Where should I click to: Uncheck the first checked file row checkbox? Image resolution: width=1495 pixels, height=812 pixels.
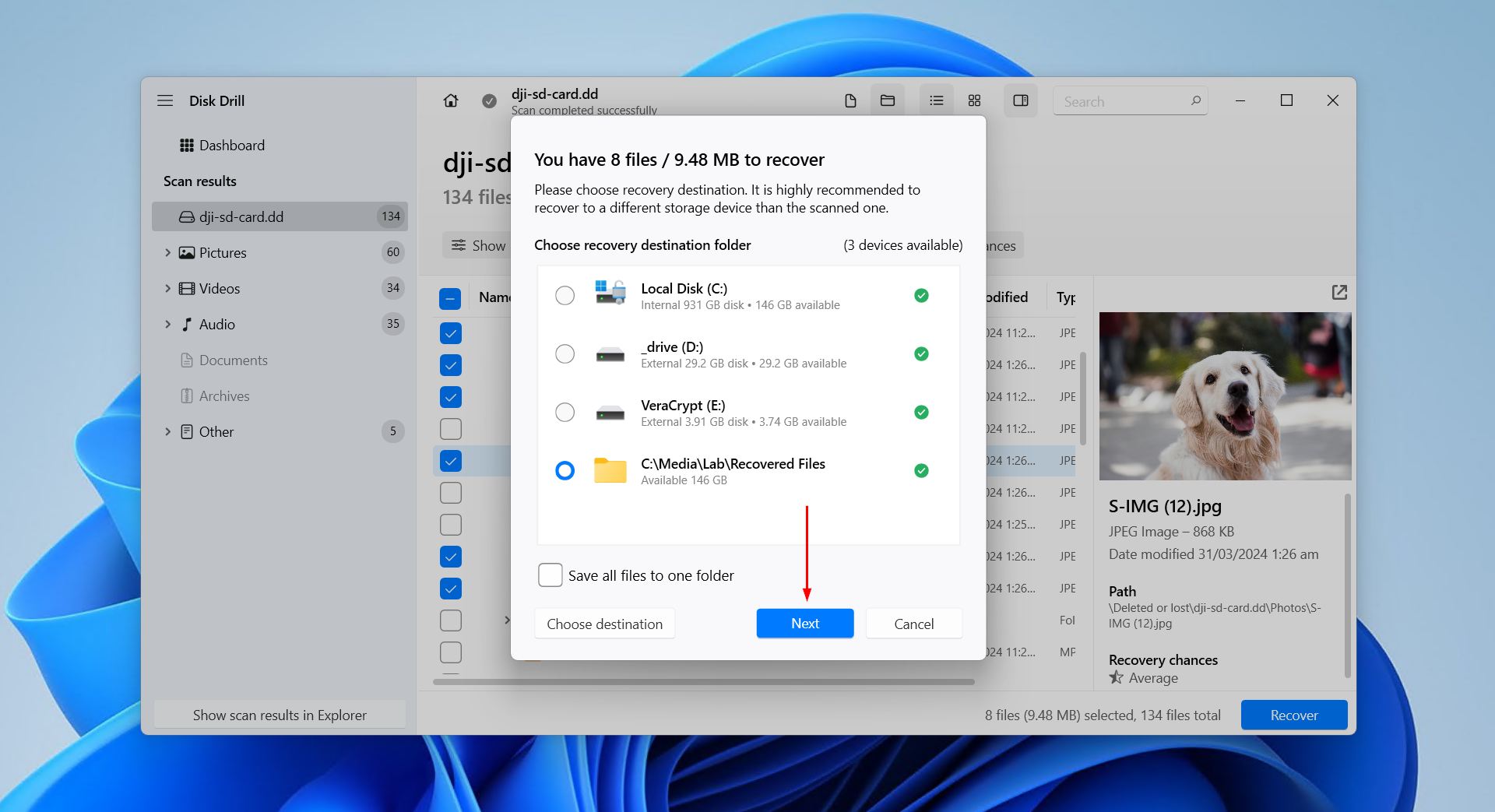[450, 333]
